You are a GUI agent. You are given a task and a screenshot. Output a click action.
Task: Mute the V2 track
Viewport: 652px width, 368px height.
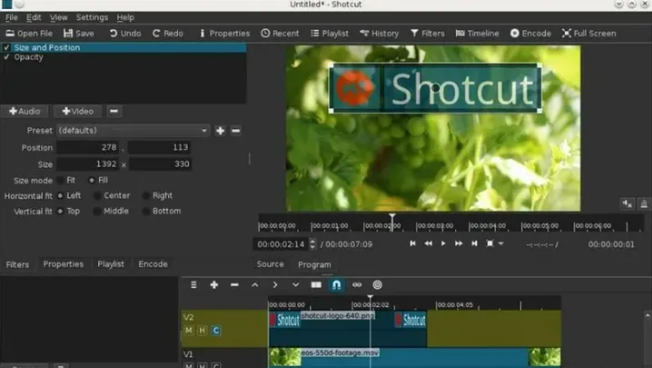pos(189,331)
